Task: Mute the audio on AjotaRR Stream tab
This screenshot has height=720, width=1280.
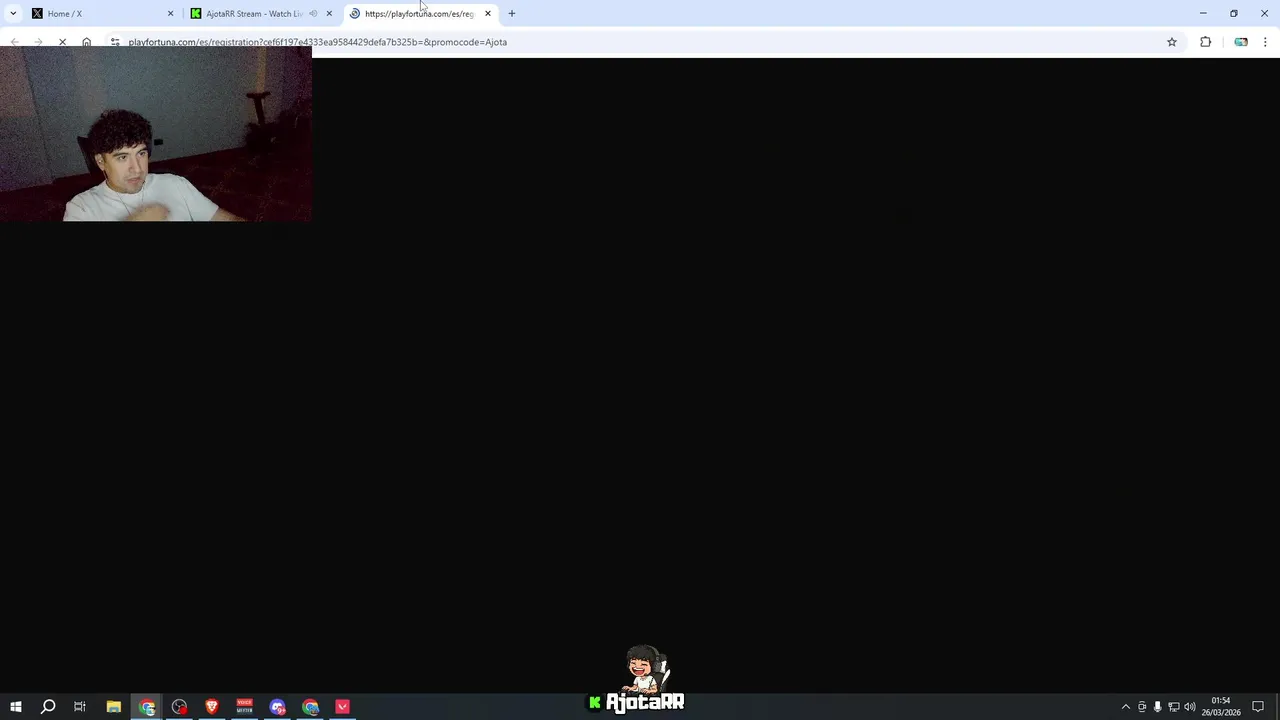Action: tap(313, 14)
